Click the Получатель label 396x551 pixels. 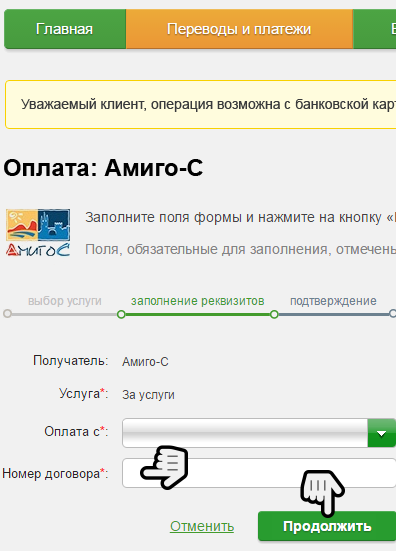tap(71, 361)
